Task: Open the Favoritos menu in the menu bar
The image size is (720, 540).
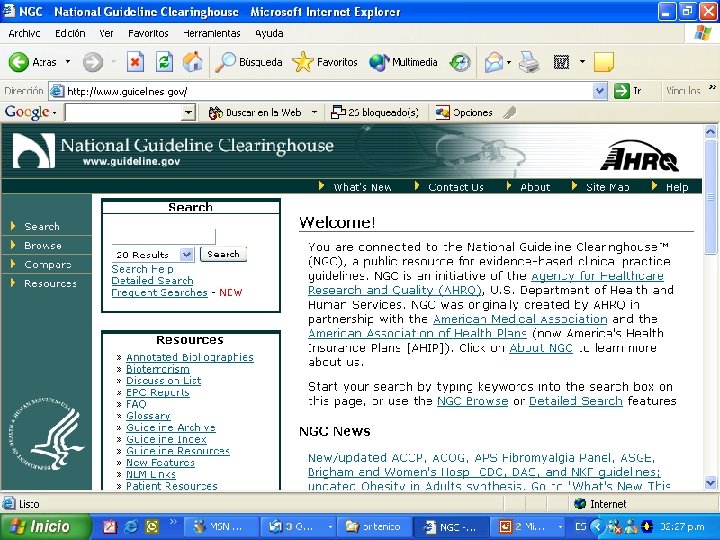Action: [x=148, y=34]
